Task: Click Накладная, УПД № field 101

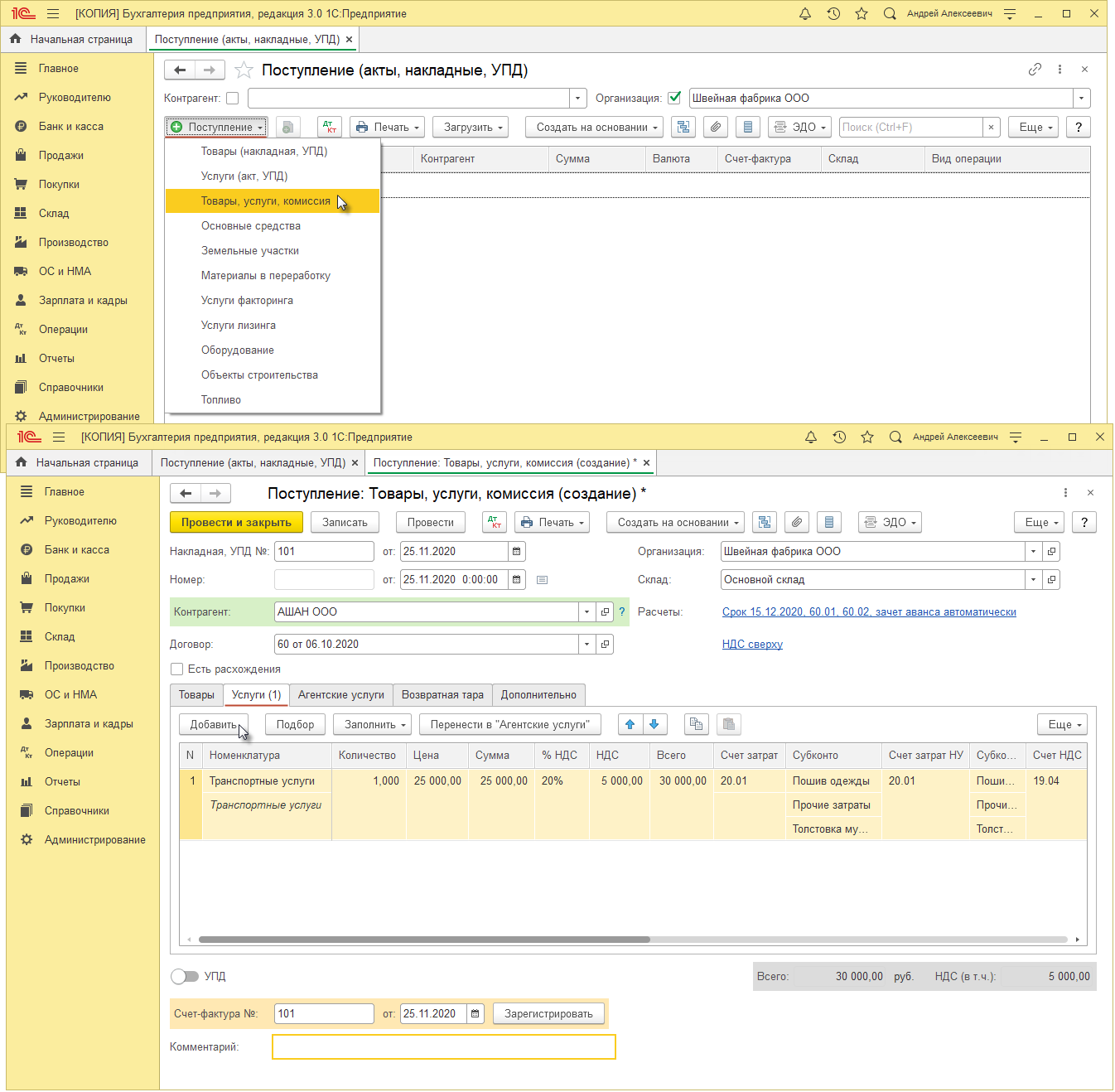Action: pos(324,551)
